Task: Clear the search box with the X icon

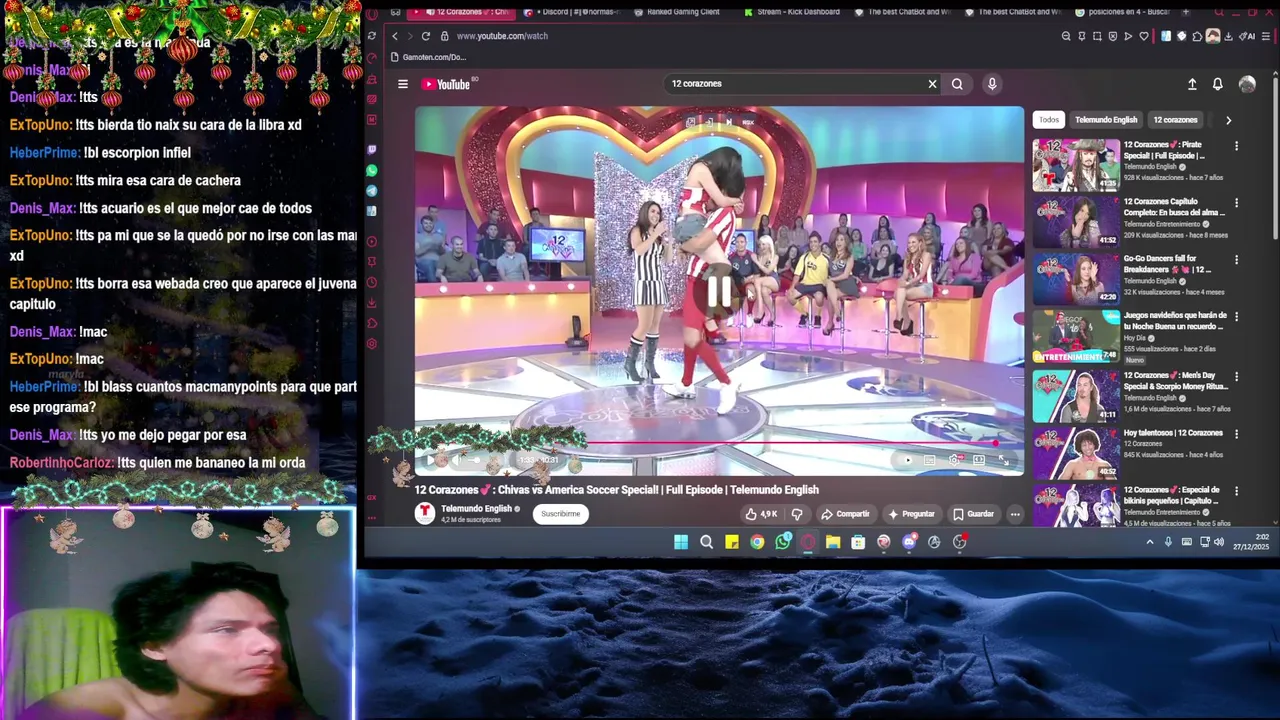Action: (932, 84)
